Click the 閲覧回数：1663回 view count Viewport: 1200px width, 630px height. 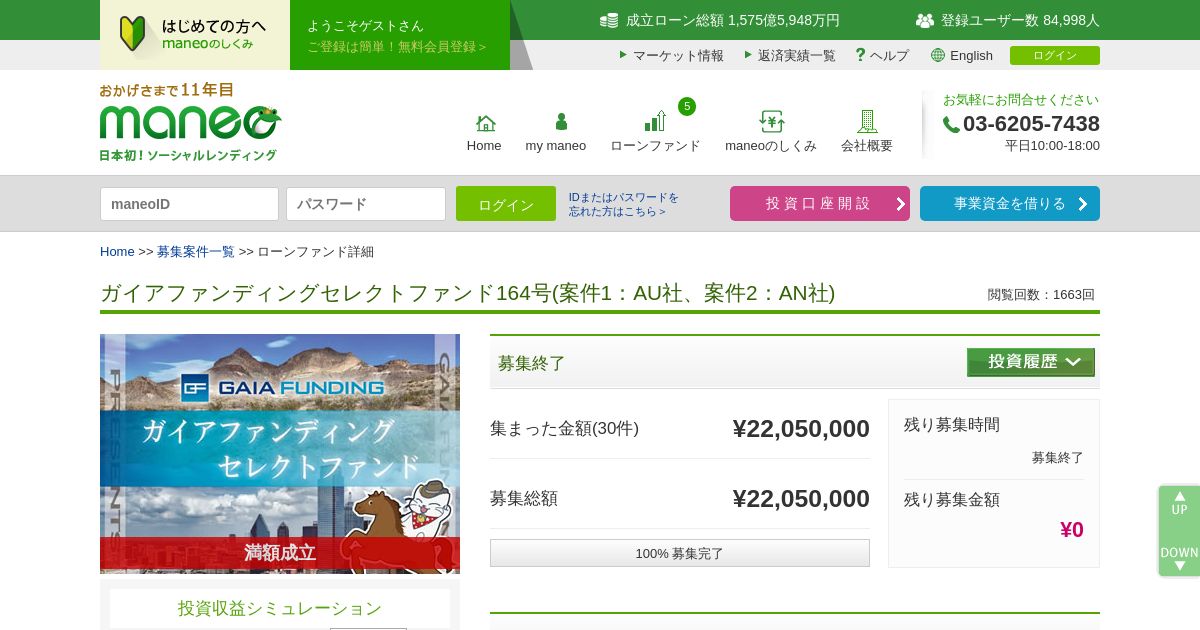pos(1041,295)
